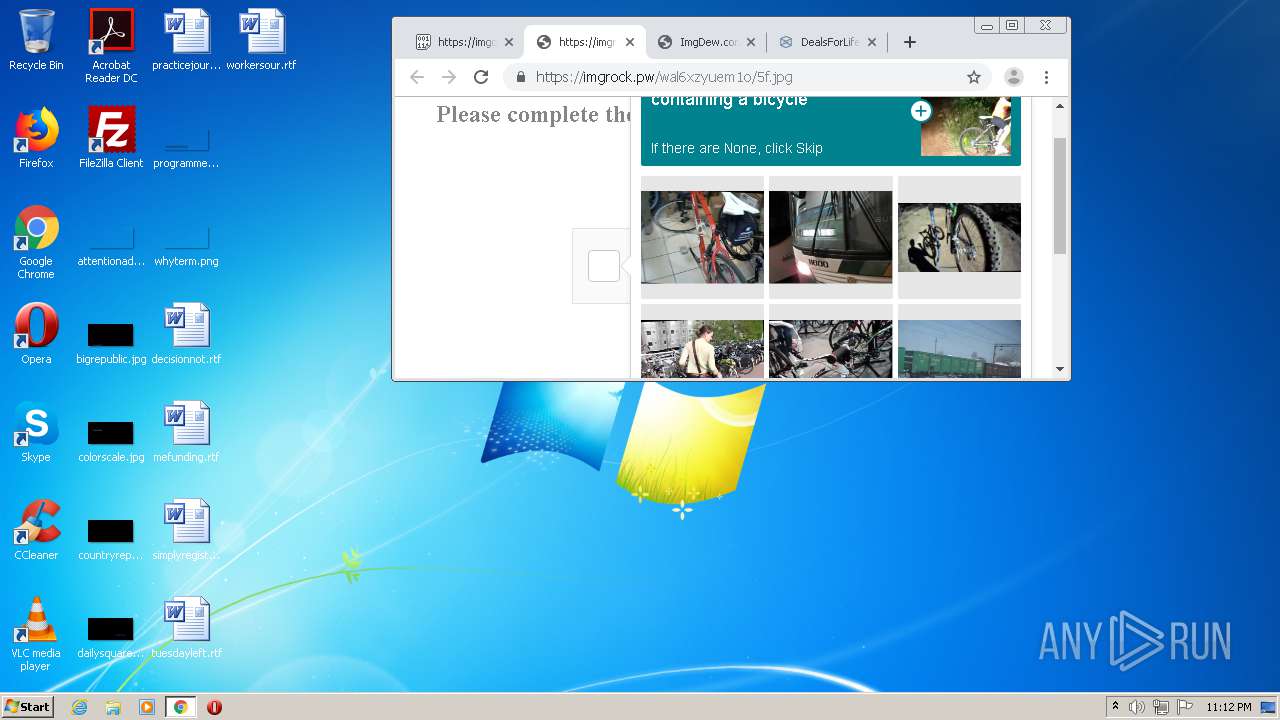Viewport: 1280px width, 720px height.
Task: Switch to Chrome in taskbar
Action: coord(180,707)
